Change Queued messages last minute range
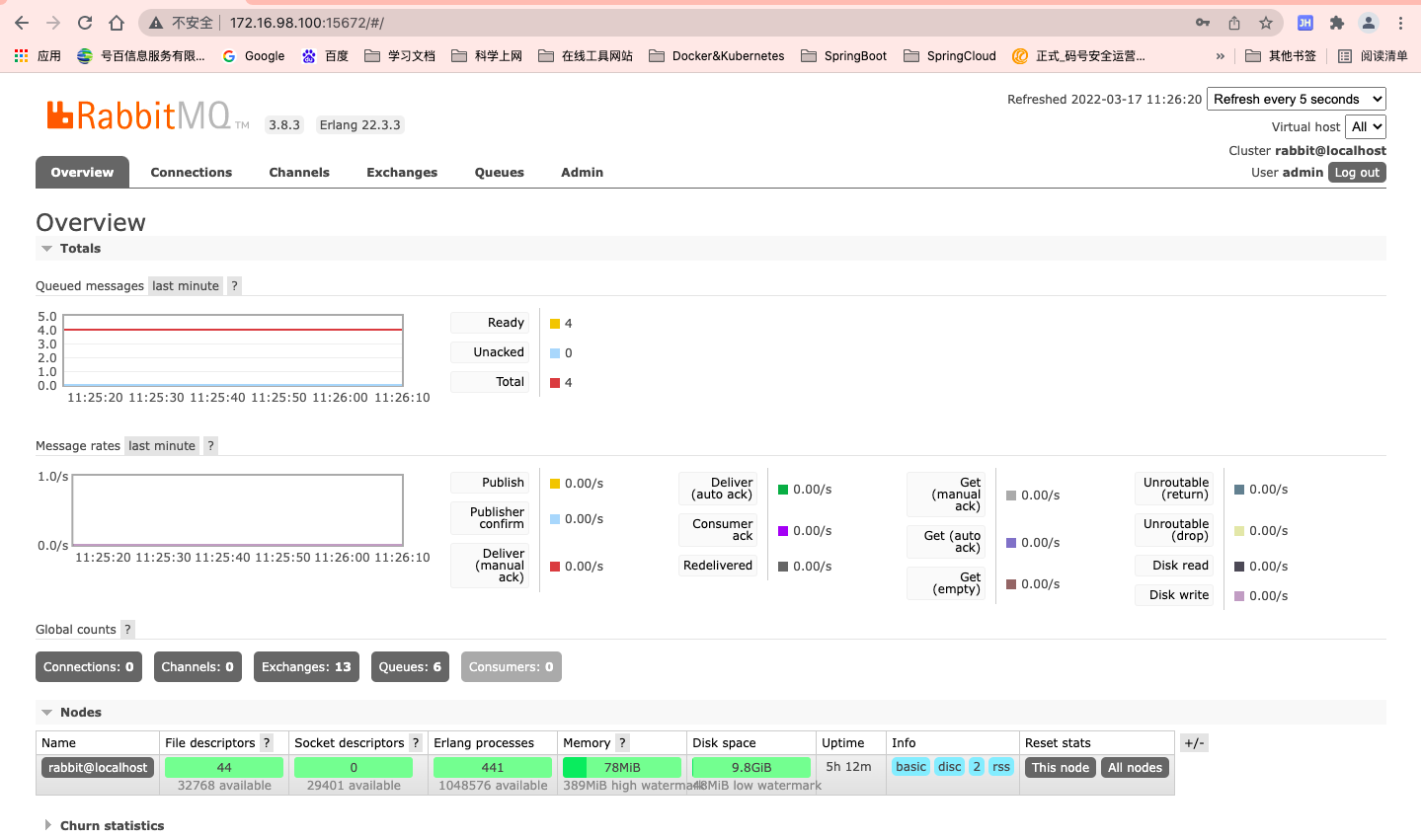 186,286
